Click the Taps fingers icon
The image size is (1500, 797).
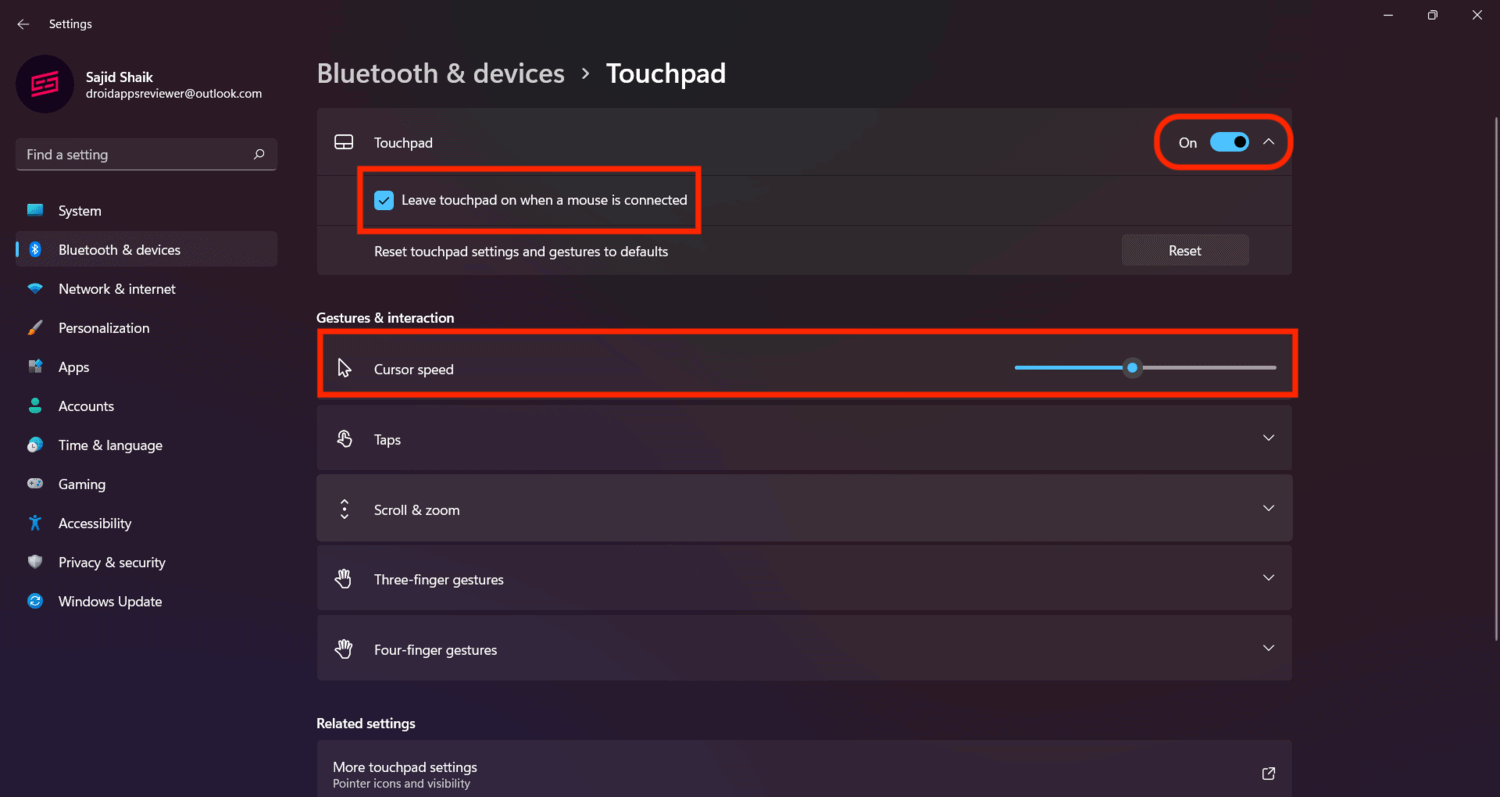click(x=344, y=438)
